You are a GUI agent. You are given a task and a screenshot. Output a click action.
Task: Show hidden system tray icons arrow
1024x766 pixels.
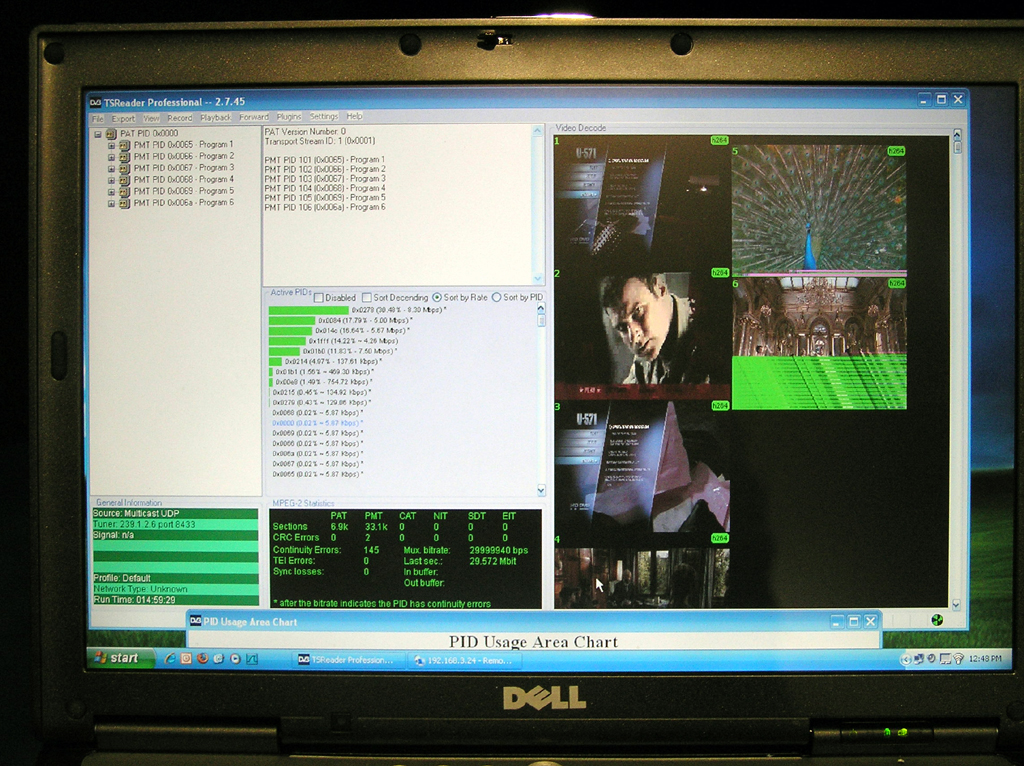tap(906, 660)
